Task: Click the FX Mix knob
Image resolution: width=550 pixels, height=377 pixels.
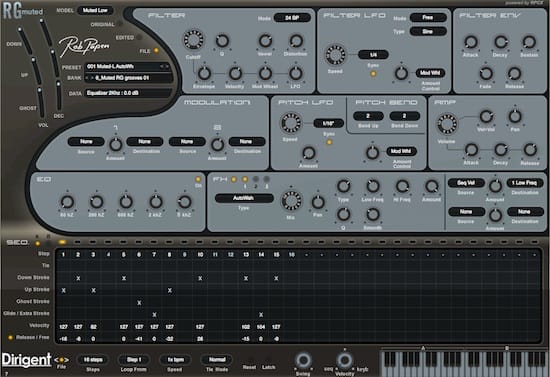Action: click(x=291, y=202)
